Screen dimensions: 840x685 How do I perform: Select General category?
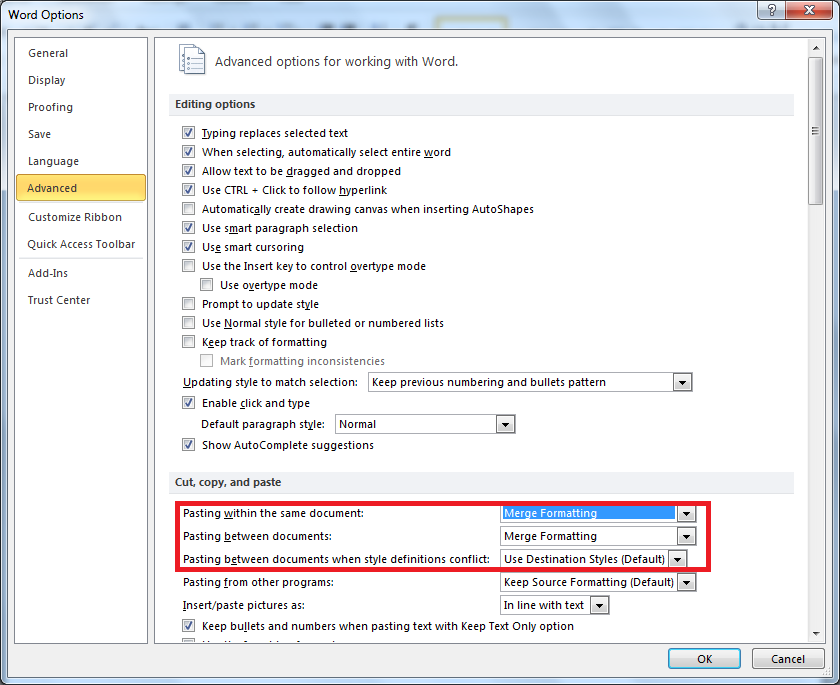click(81, 53)
